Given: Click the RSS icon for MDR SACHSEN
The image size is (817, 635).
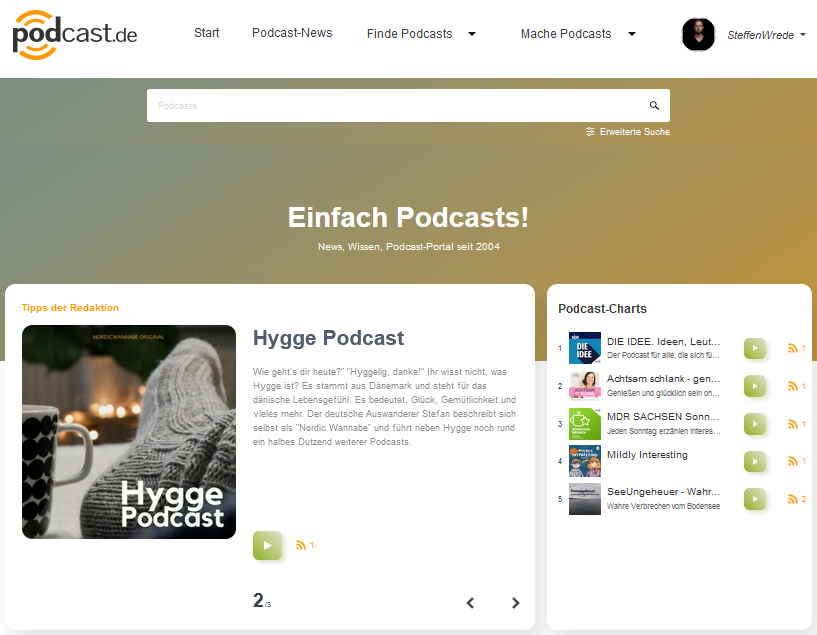Looking at the screenshot, I should pyautogui.click(x=793, y=424).
